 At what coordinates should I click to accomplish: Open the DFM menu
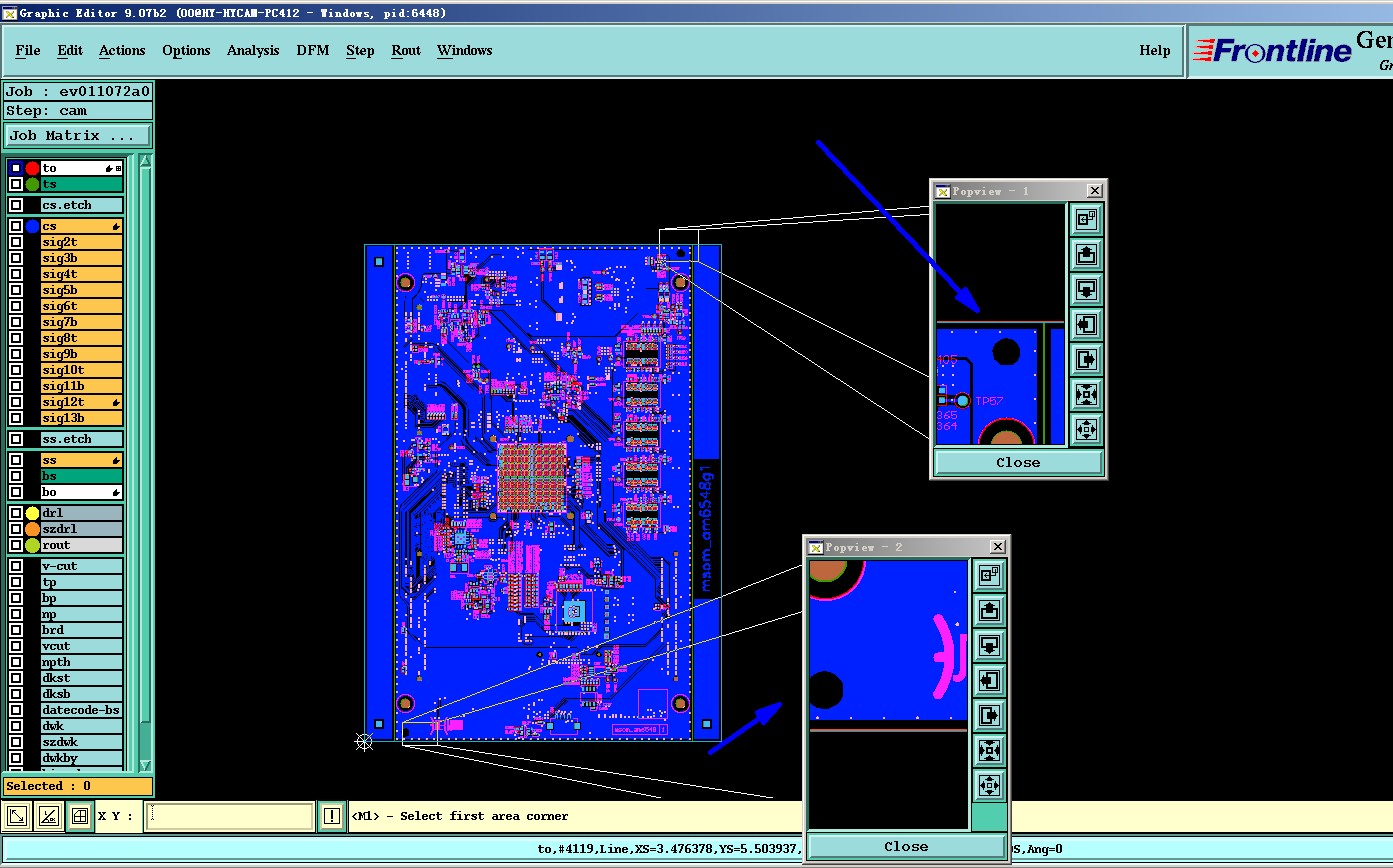pyautogui.click(x=313, y=50)
